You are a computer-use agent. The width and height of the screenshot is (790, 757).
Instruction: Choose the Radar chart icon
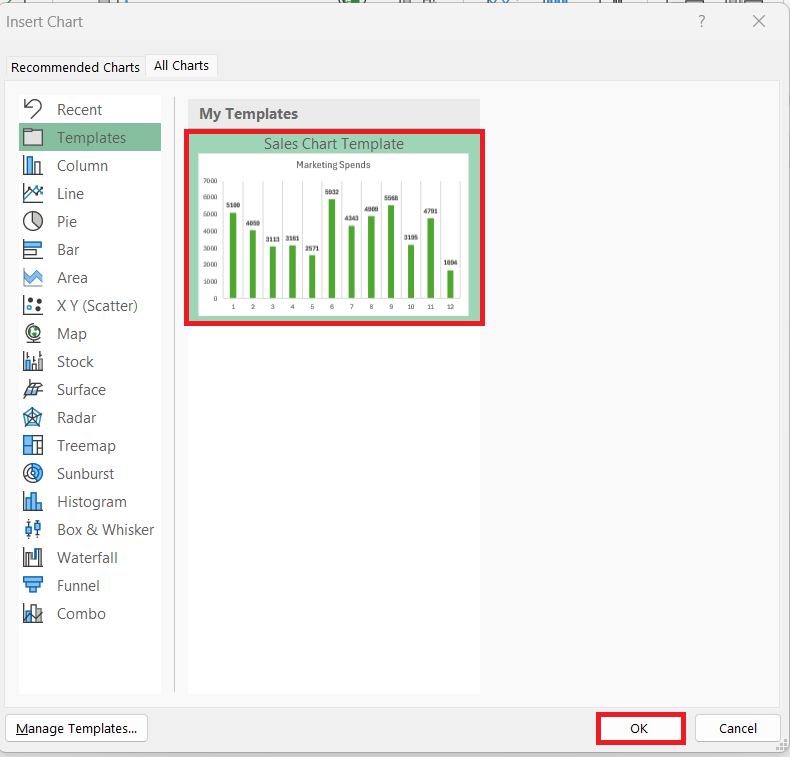(33, 418)
